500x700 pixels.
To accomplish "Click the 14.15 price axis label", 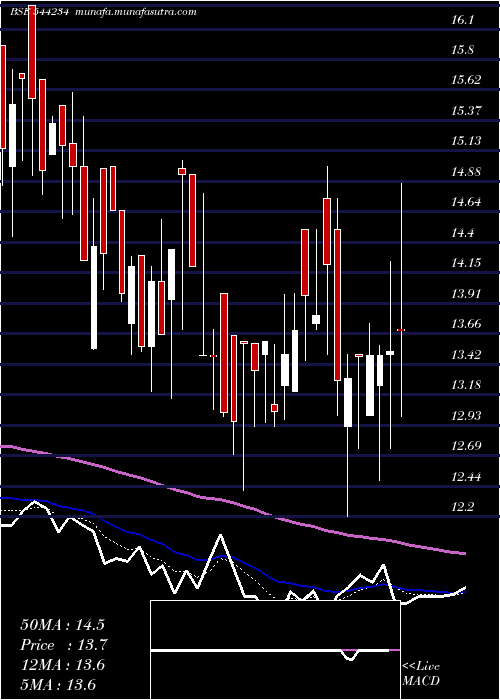I will (x=467, y=263).
